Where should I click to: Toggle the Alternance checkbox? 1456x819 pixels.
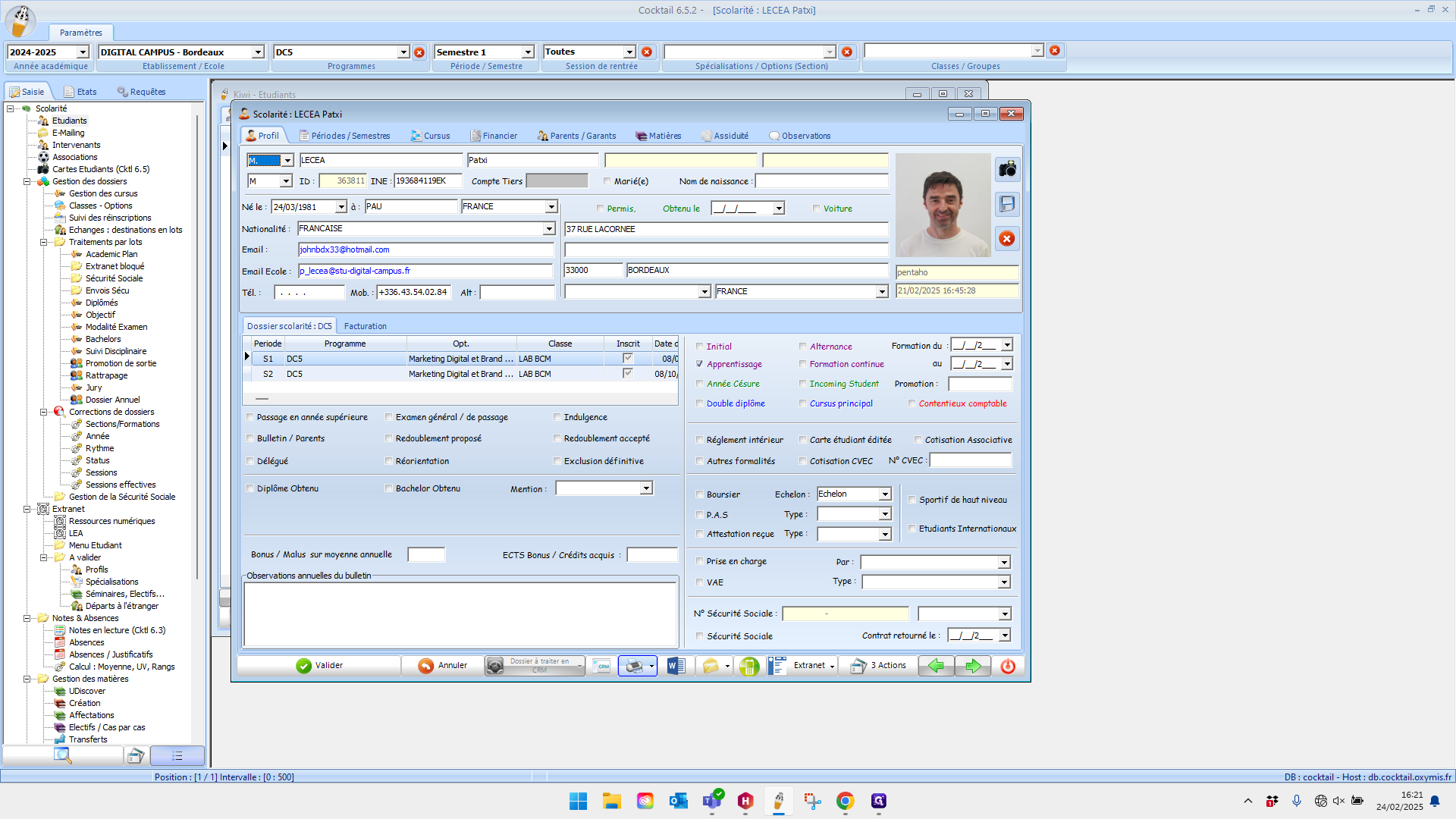point(802,347)
